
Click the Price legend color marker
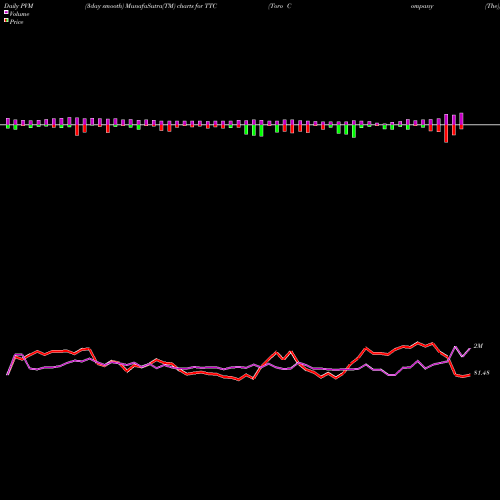tap(6, 21)
